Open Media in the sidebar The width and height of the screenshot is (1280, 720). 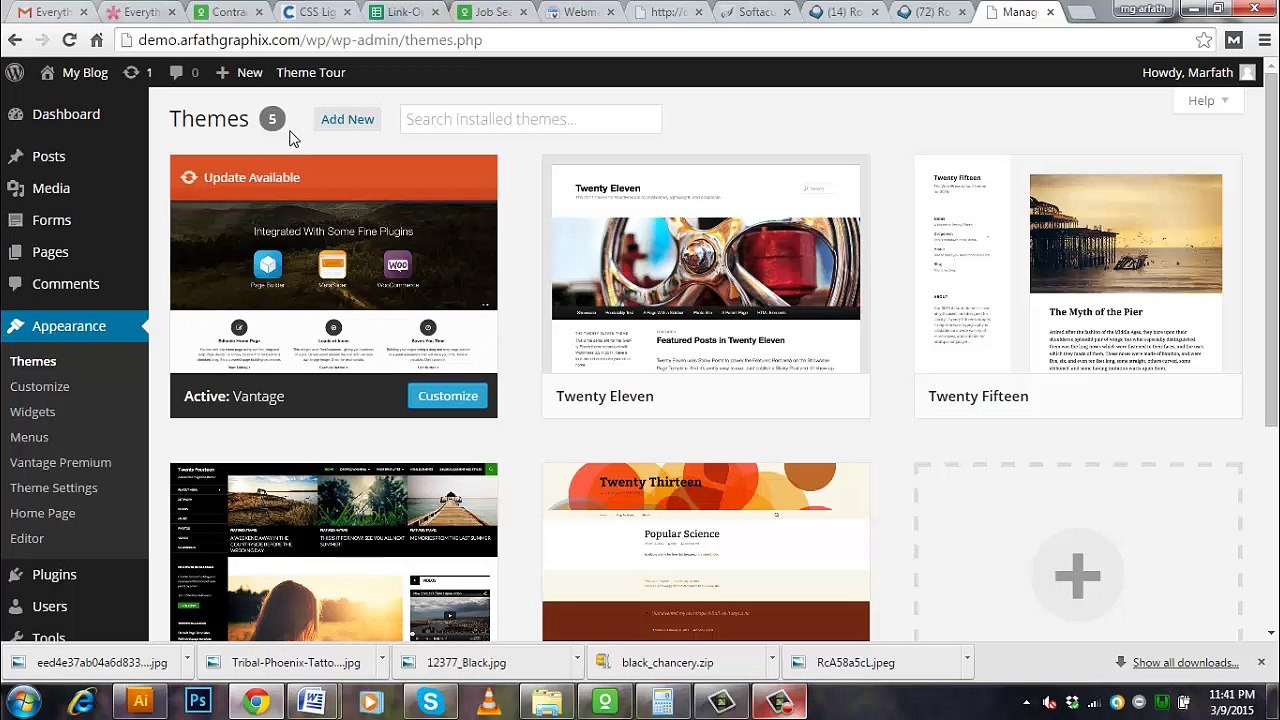(x=74, y=188)
